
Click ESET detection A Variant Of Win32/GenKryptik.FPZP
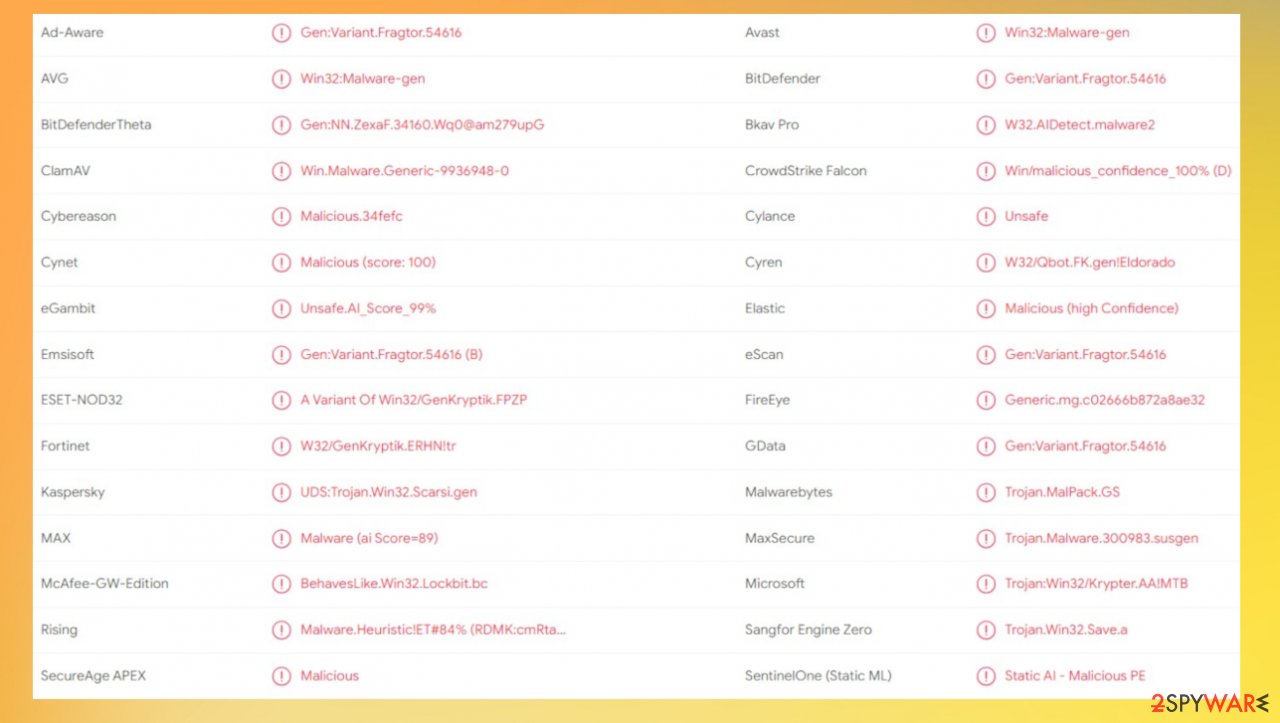coord(414,400)
